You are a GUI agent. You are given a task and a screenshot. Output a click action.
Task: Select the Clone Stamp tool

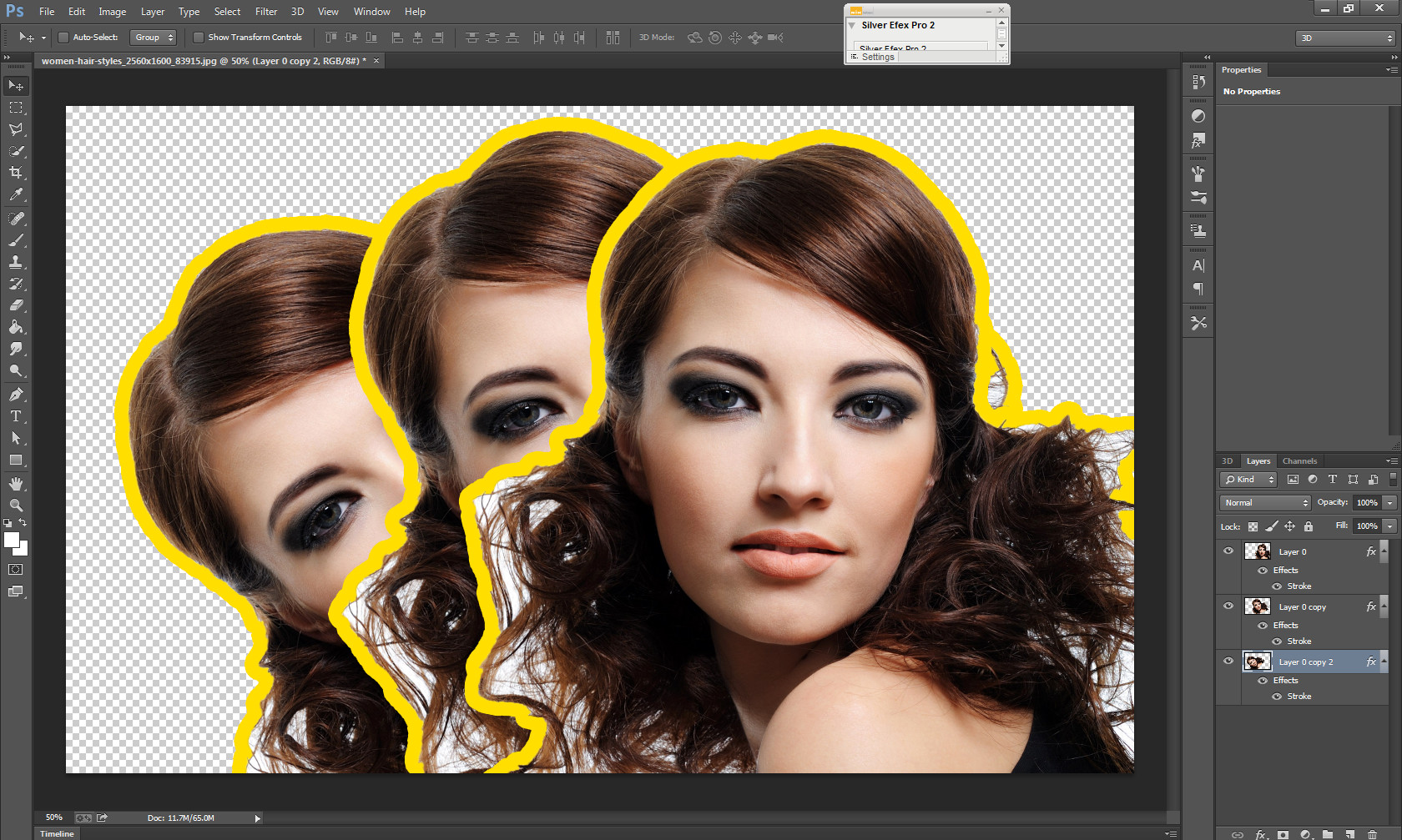click(x=16, y=262)
